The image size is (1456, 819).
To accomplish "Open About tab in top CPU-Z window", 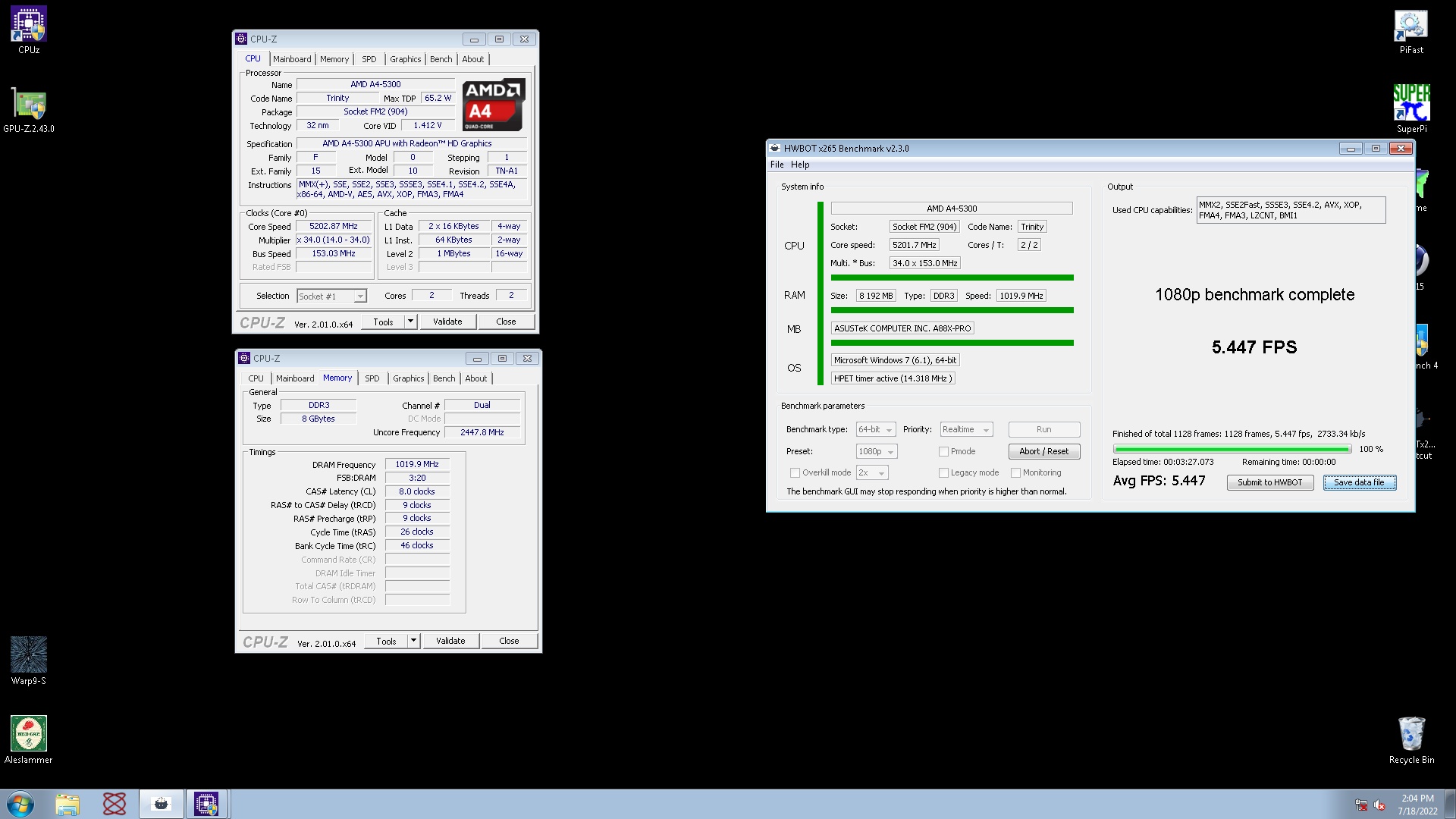I will 473,59.
